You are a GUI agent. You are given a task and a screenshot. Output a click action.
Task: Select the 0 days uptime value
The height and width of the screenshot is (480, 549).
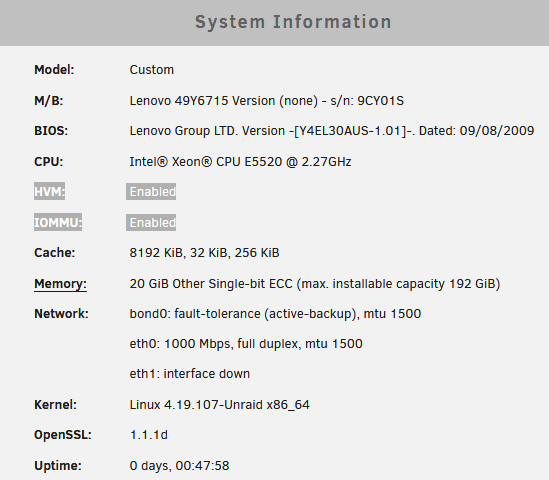[x=179, y=466]
